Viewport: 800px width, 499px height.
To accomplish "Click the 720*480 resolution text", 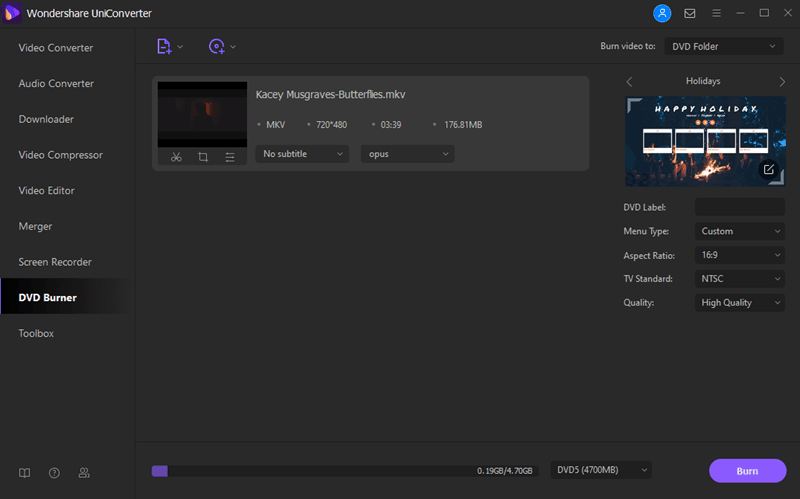I will point(331,125).
